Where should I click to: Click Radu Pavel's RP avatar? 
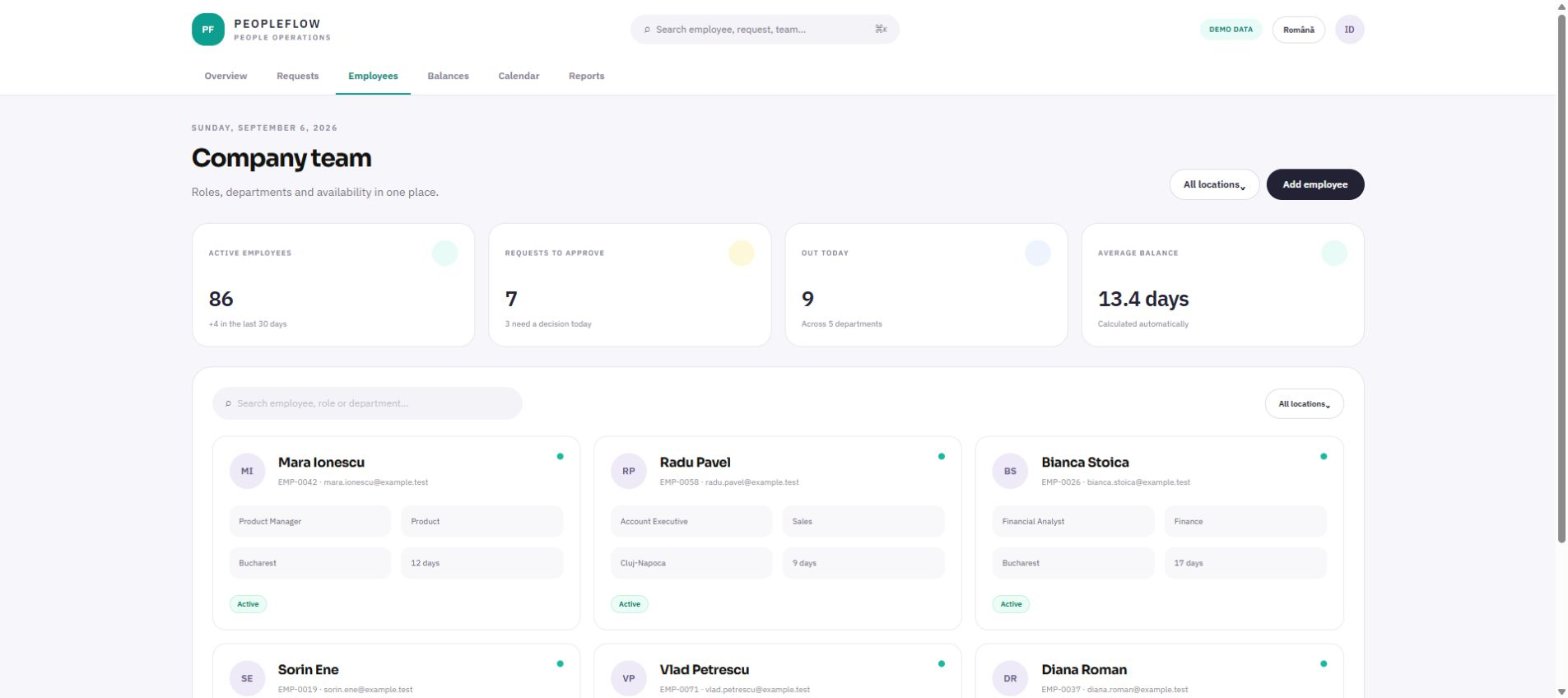coord(629,471)
